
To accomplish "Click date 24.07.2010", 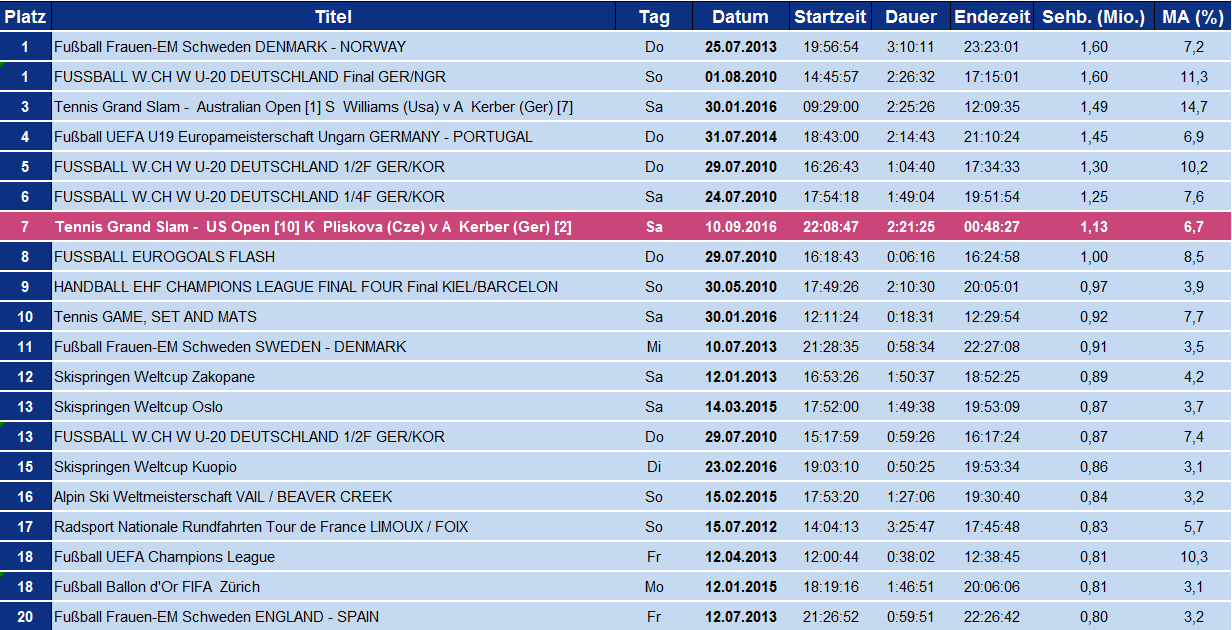I will tap(740, 197).
